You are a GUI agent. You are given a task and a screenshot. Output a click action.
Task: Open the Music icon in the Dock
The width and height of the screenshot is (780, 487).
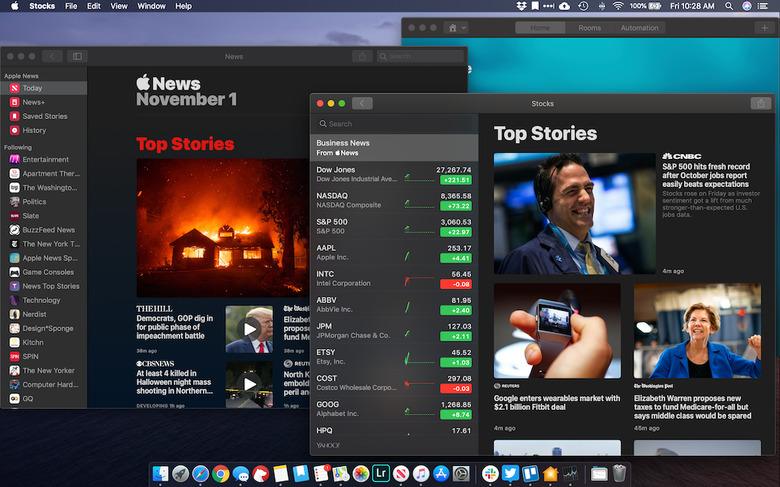[421, 474]
